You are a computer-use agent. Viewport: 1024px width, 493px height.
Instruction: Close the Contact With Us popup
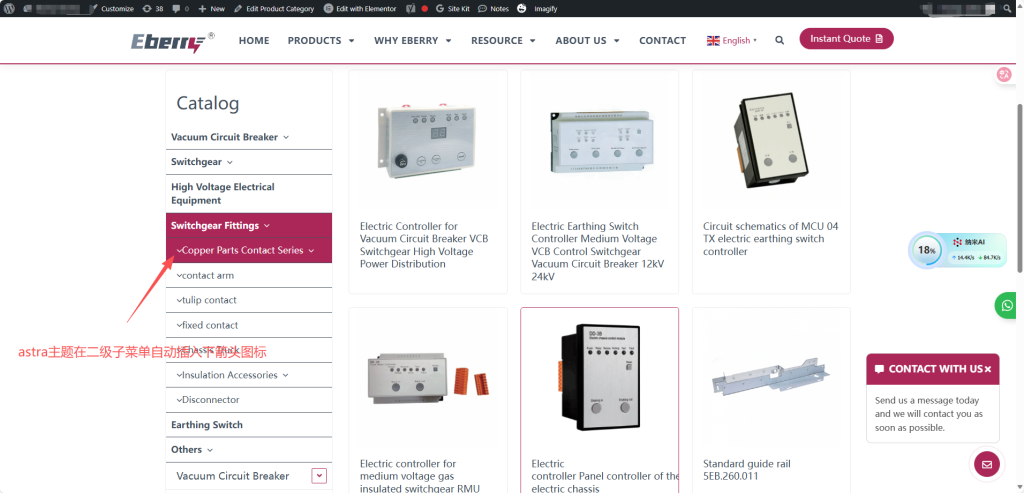[987, 369]
